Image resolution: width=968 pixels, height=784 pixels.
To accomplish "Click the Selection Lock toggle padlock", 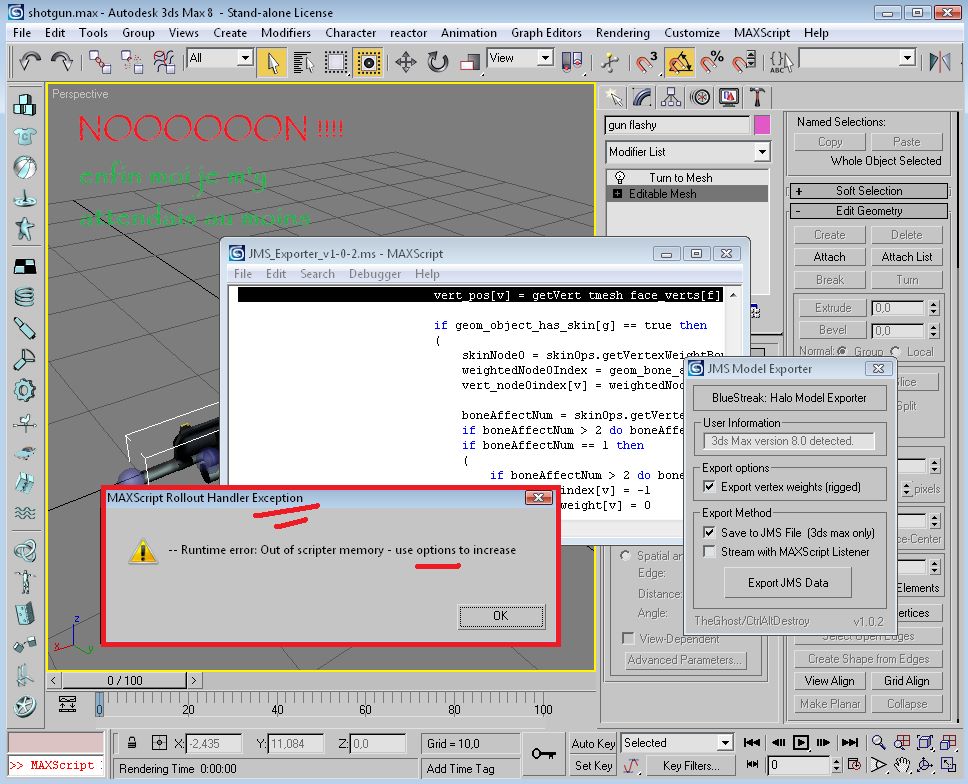I will pyautogui.click(x=131, y=743).
